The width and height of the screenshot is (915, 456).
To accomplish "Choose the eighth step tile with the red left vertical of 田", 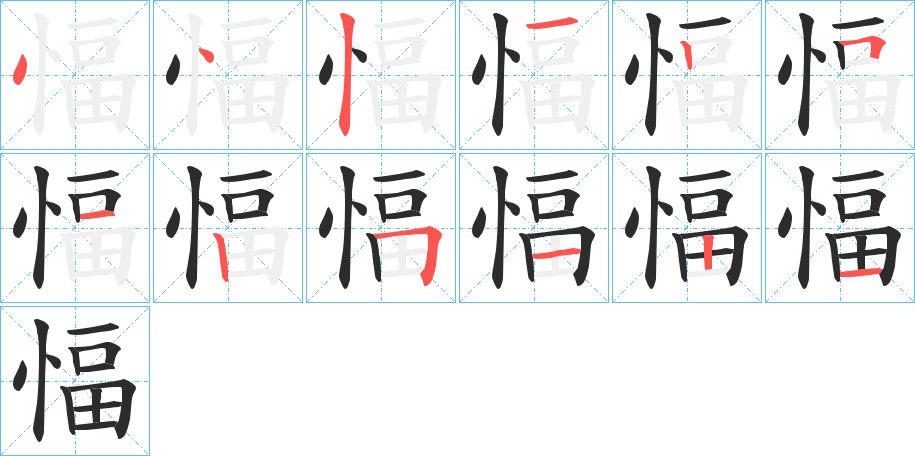I will (x=228, y=228).
